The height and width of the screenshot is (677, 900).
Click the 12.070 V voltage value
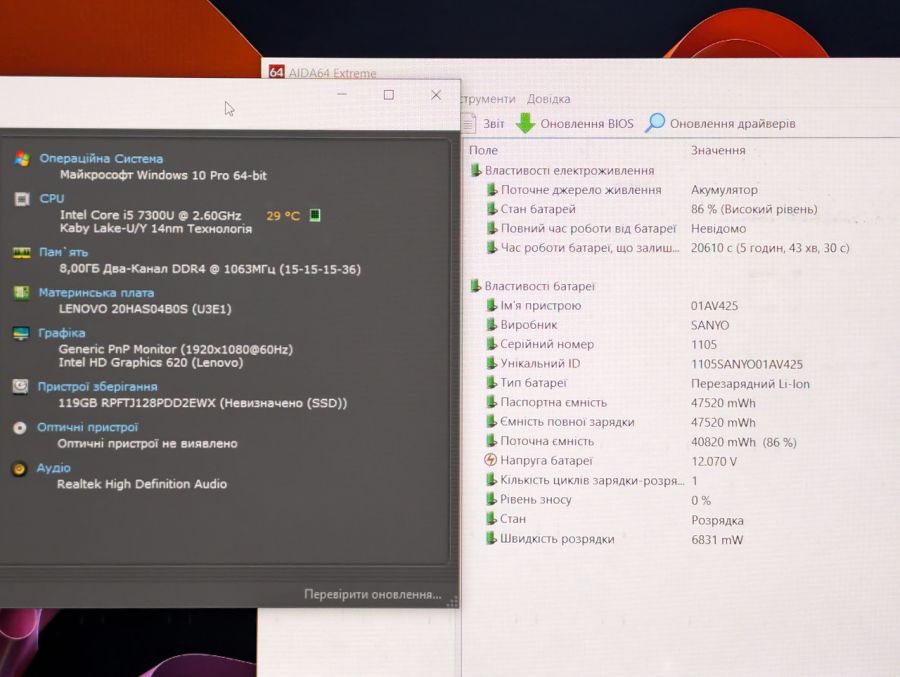pos(714,461)
